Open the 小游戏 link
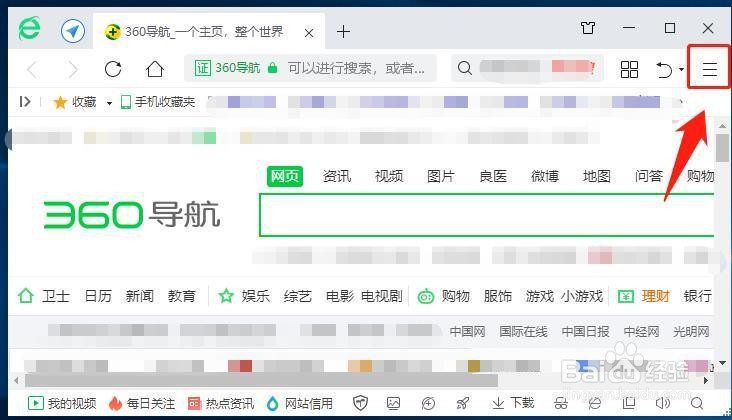Image resolution: width=732 pixels, height=420 pixels. (x=582, y=296)
